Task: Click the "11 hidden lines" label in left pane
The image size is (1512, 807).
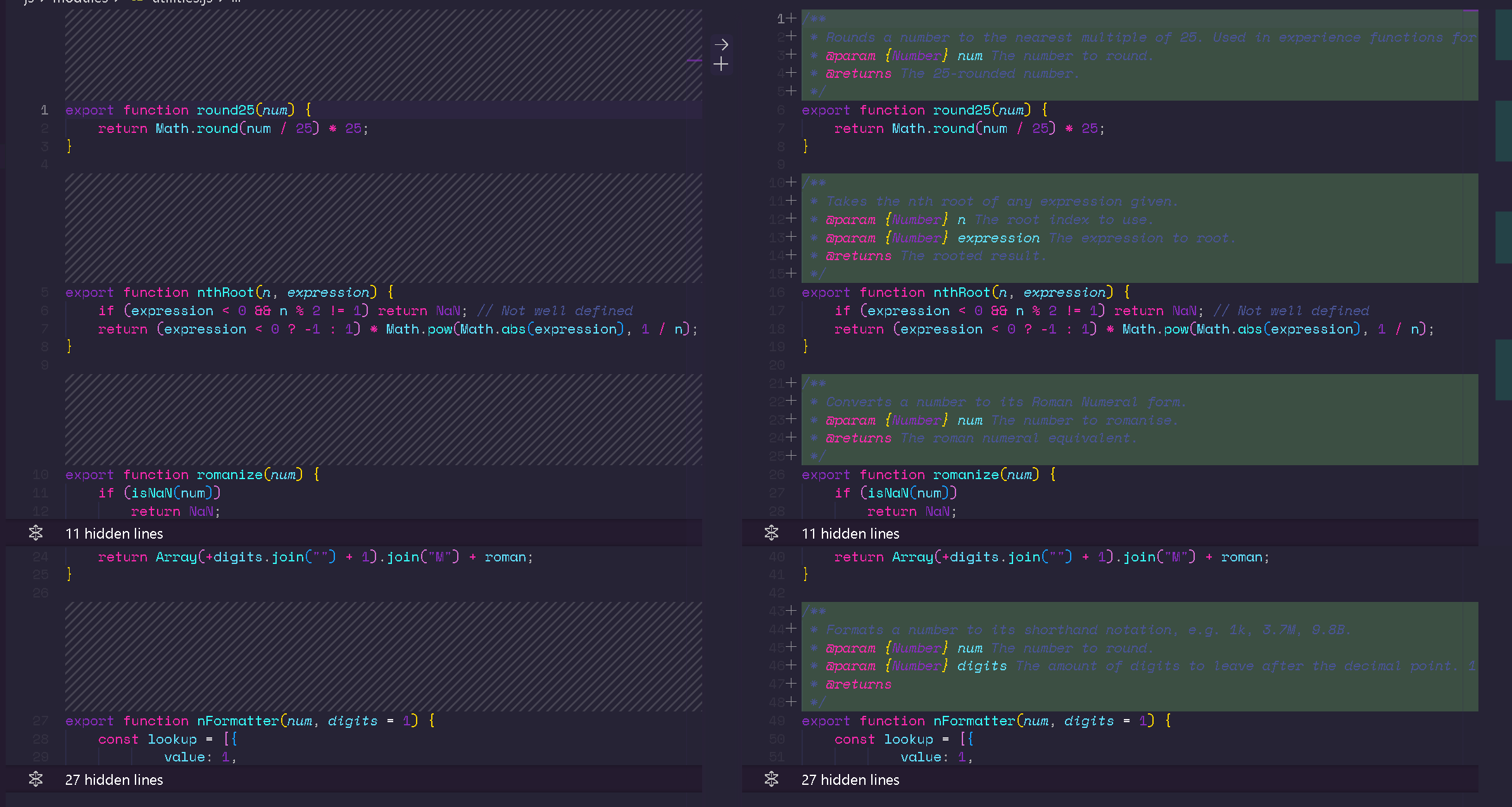Action: [x=114, y=534]
